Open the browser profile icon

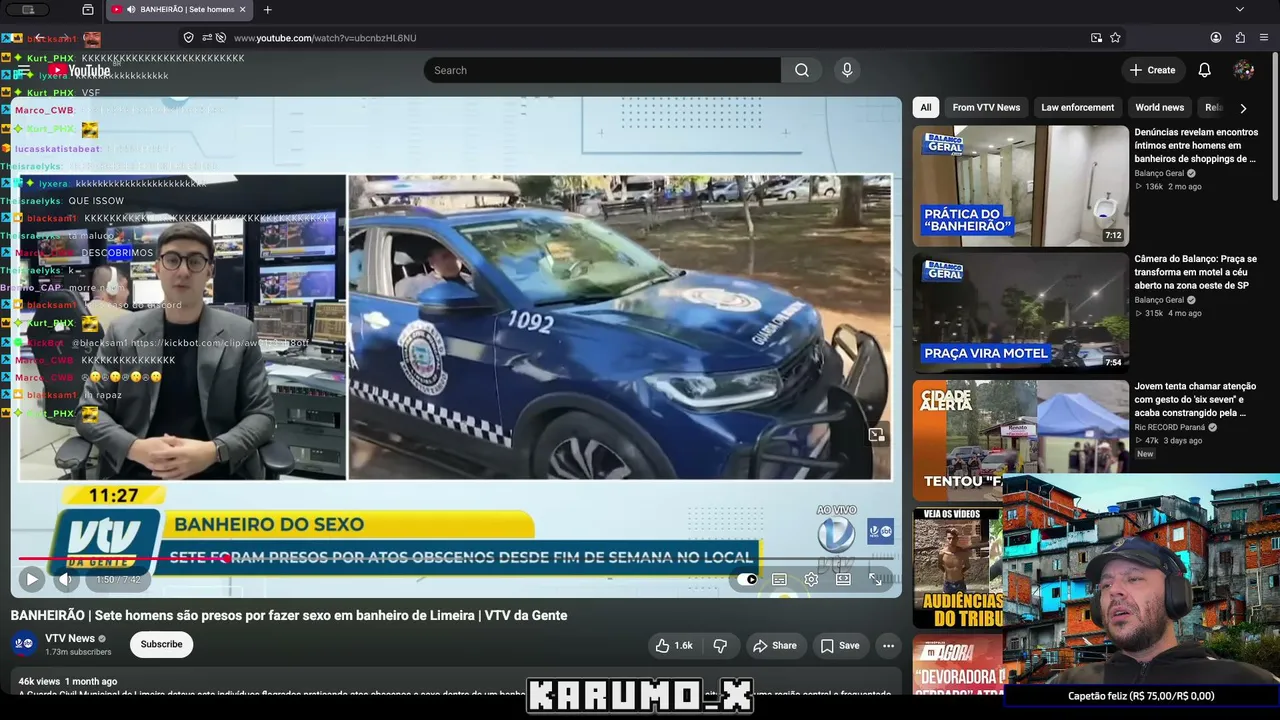tap(1216, 38)
